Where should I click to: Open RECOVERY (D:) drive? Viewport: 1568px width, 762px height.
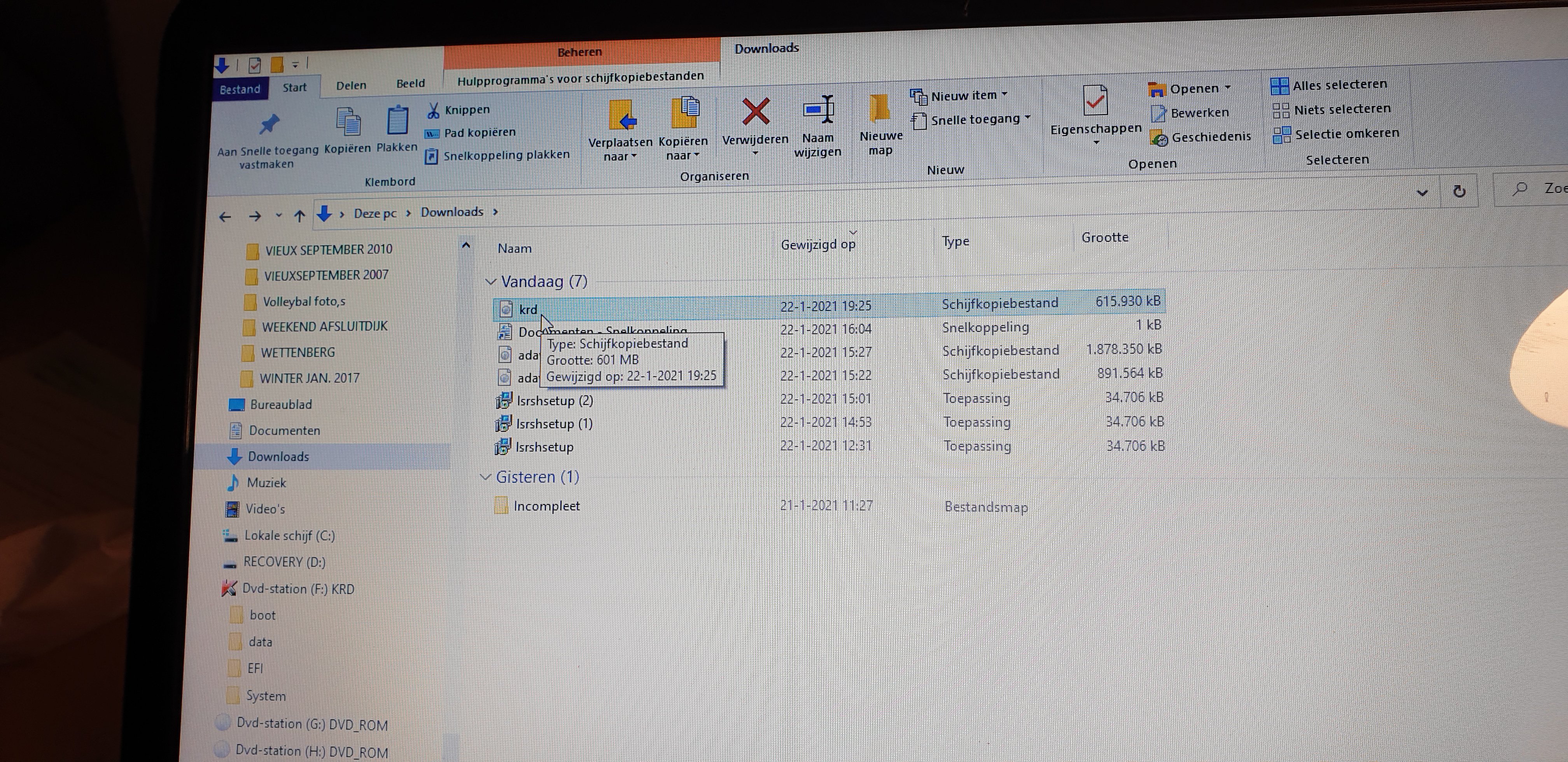click(275, 563)
